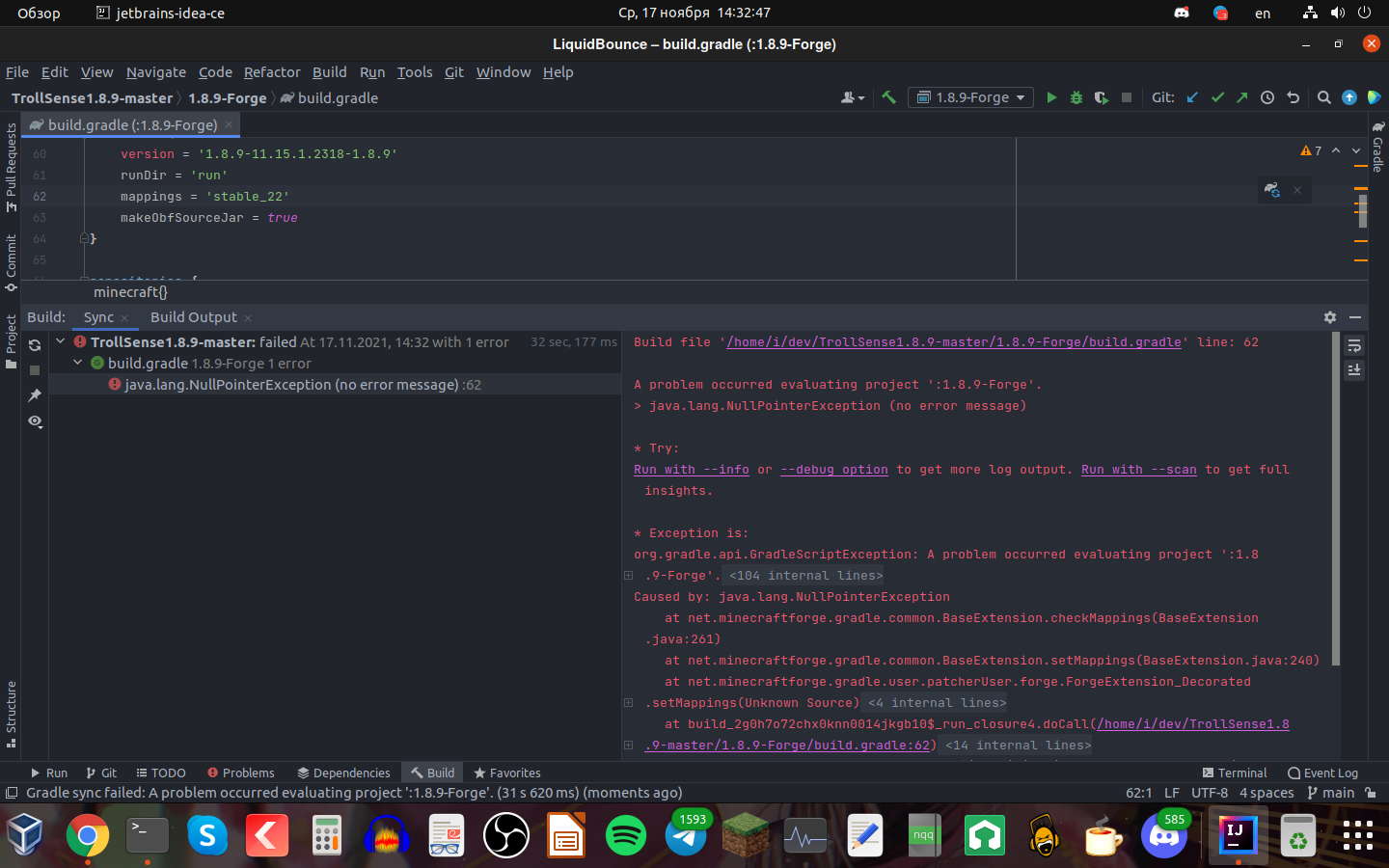Click the Git update project arrow

[x=1192, y=97]
